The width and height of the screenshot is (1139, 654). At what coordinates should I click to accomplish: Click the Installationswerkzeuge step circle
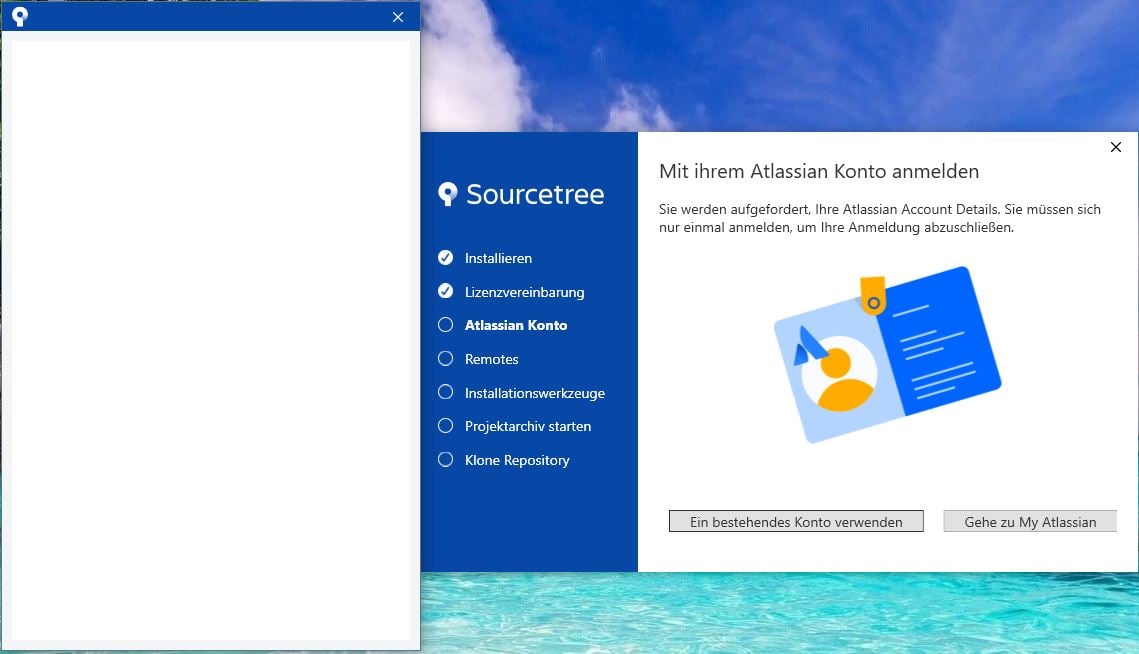pyautogui.click(x=445, y=392)
